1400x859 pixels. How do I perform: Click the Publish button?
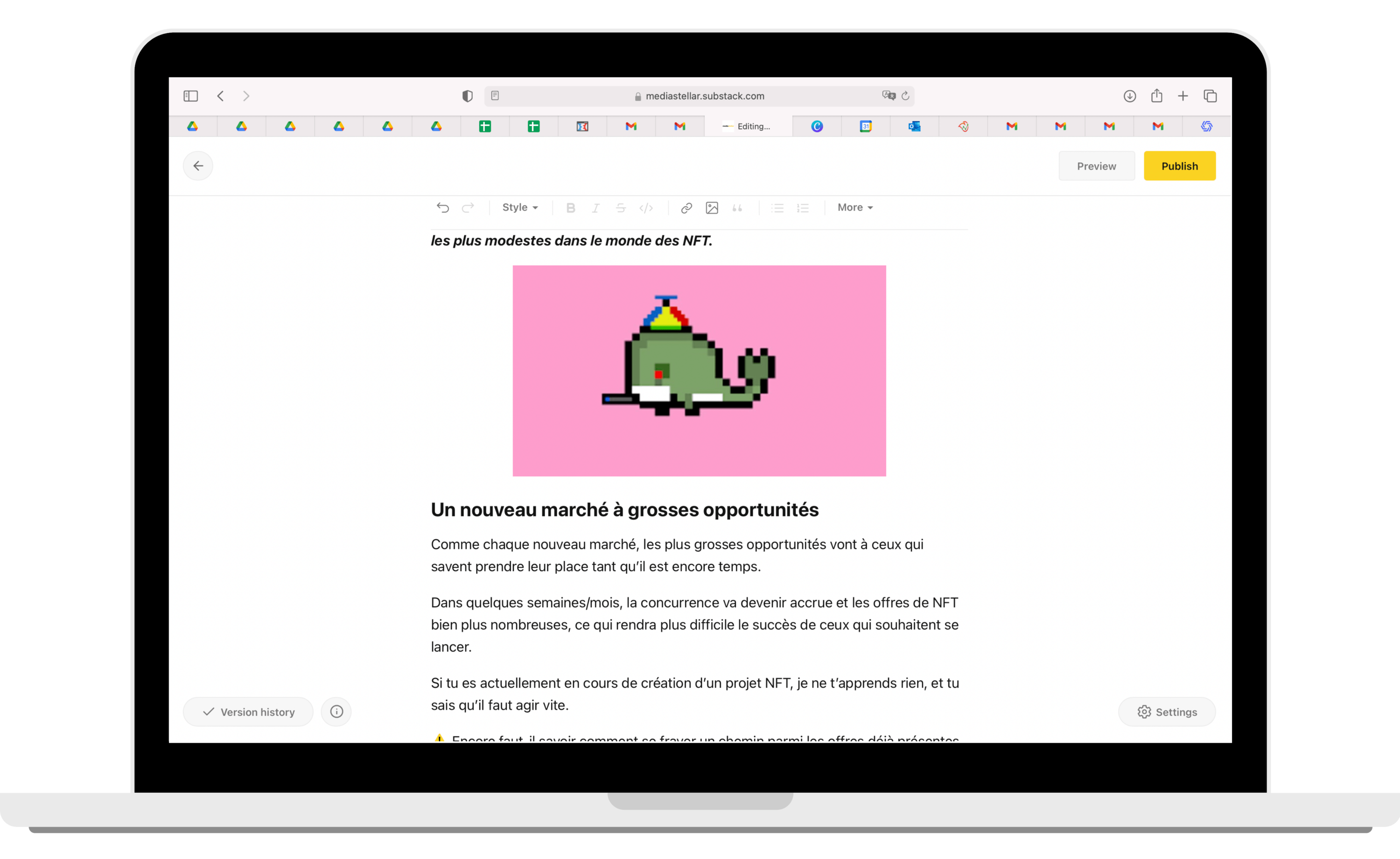coord(1179,166)
